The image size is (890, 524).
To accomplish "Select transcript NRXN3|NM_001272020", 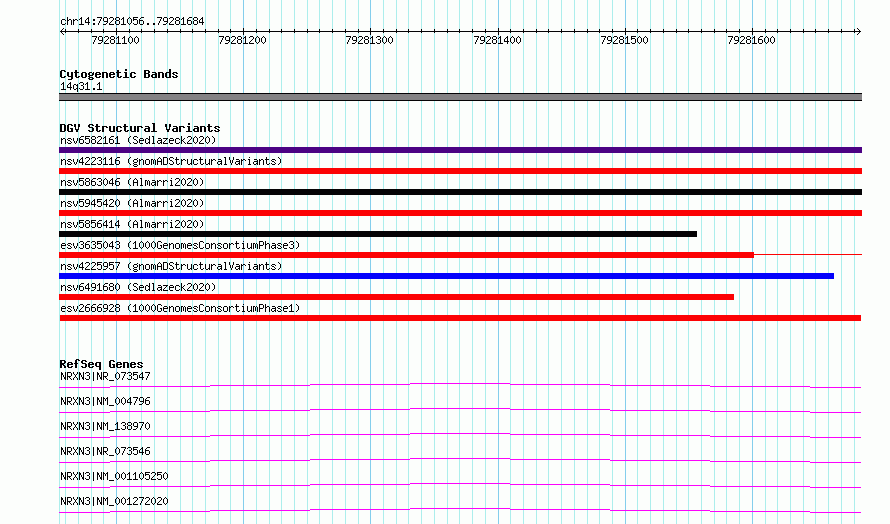I will pos(114,501).
